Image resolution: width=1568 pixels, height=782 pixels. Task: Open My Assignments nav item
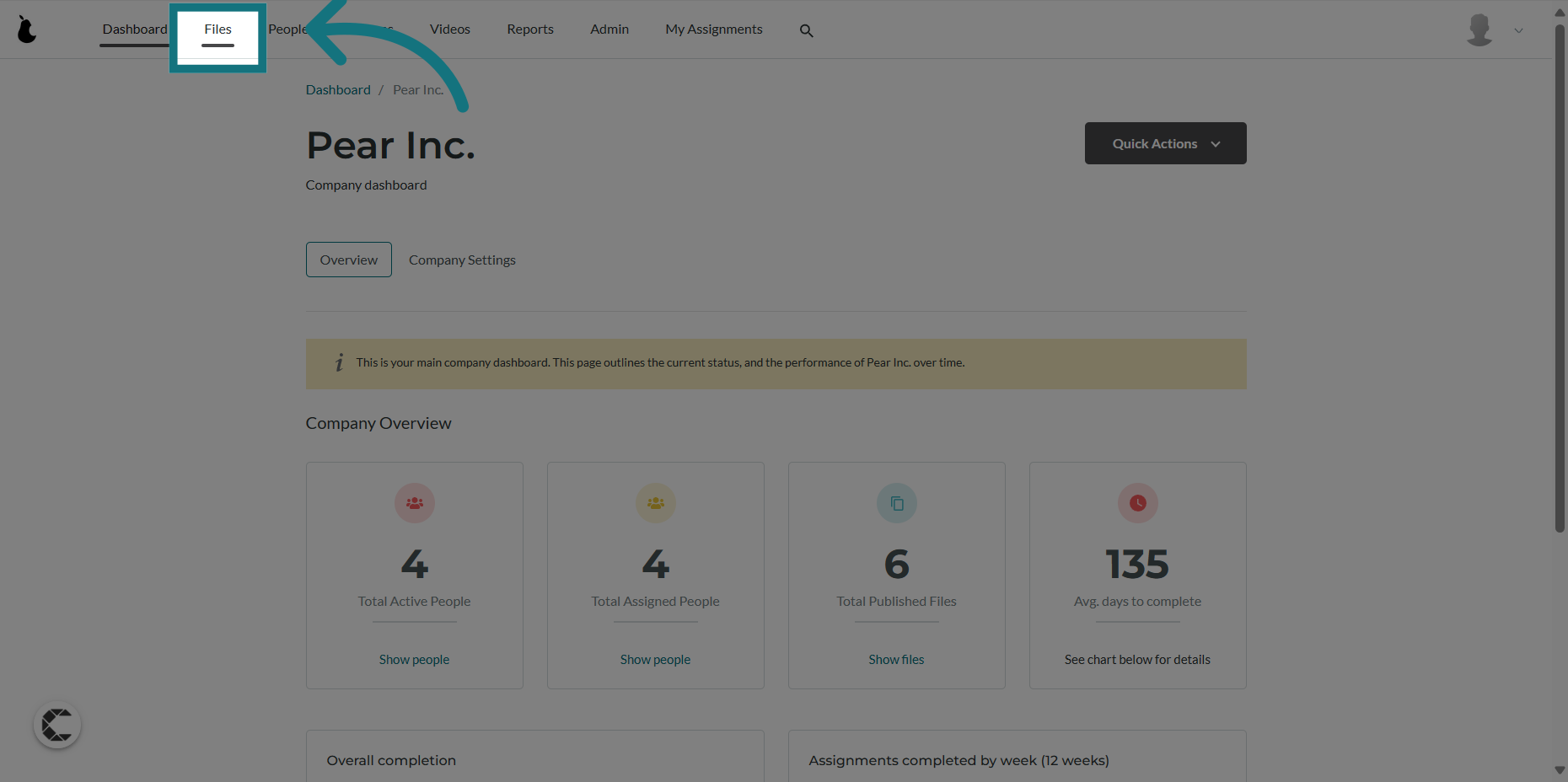coord(714,29)
